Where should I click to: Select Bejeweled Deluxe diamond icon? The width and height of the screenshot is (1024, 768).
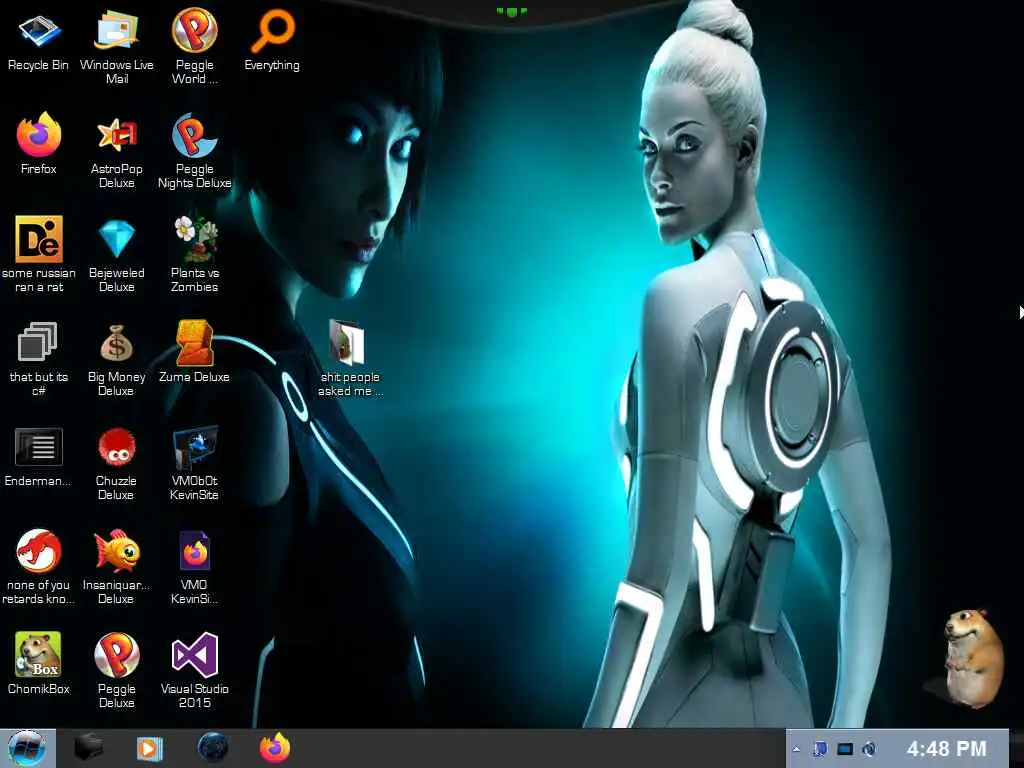click(116, 255)
